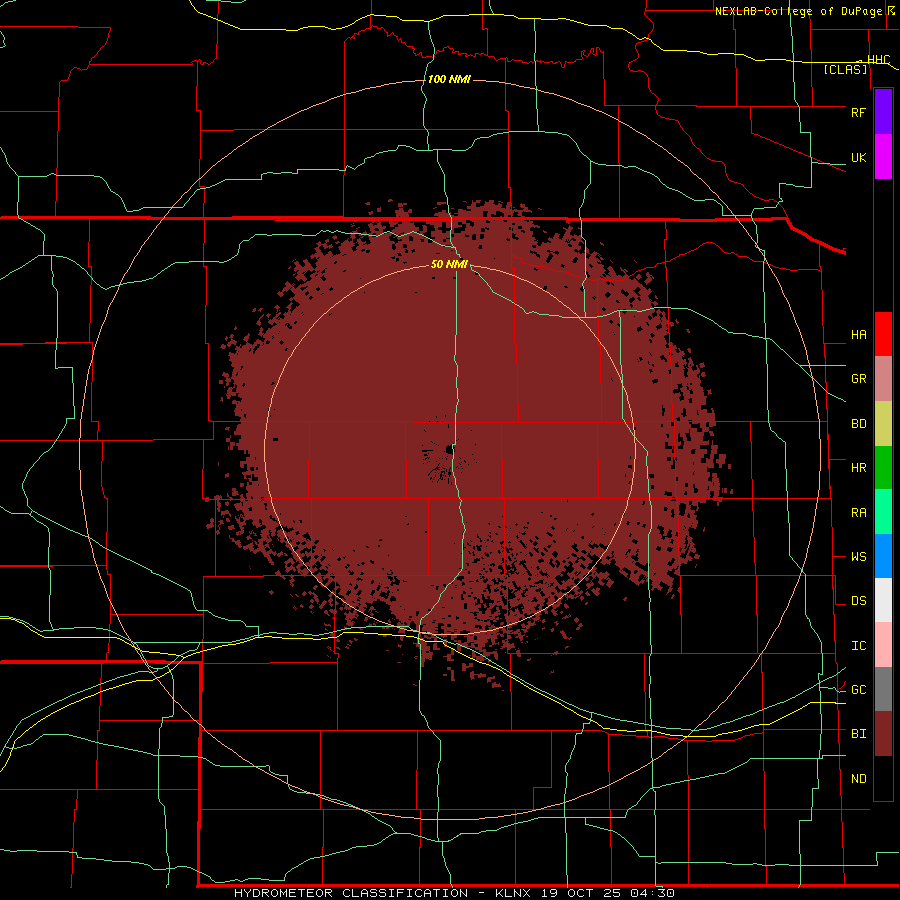900x900 pixels.
Task: Select the IC light pink legend swatch
Action: (883, 645)
